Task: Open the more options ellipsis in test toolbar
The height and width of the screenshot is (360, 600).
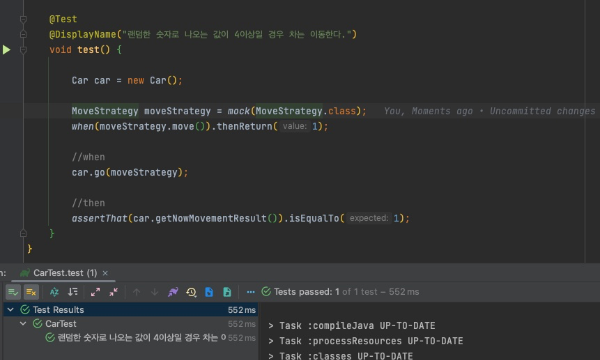Action: click(251, 292)
